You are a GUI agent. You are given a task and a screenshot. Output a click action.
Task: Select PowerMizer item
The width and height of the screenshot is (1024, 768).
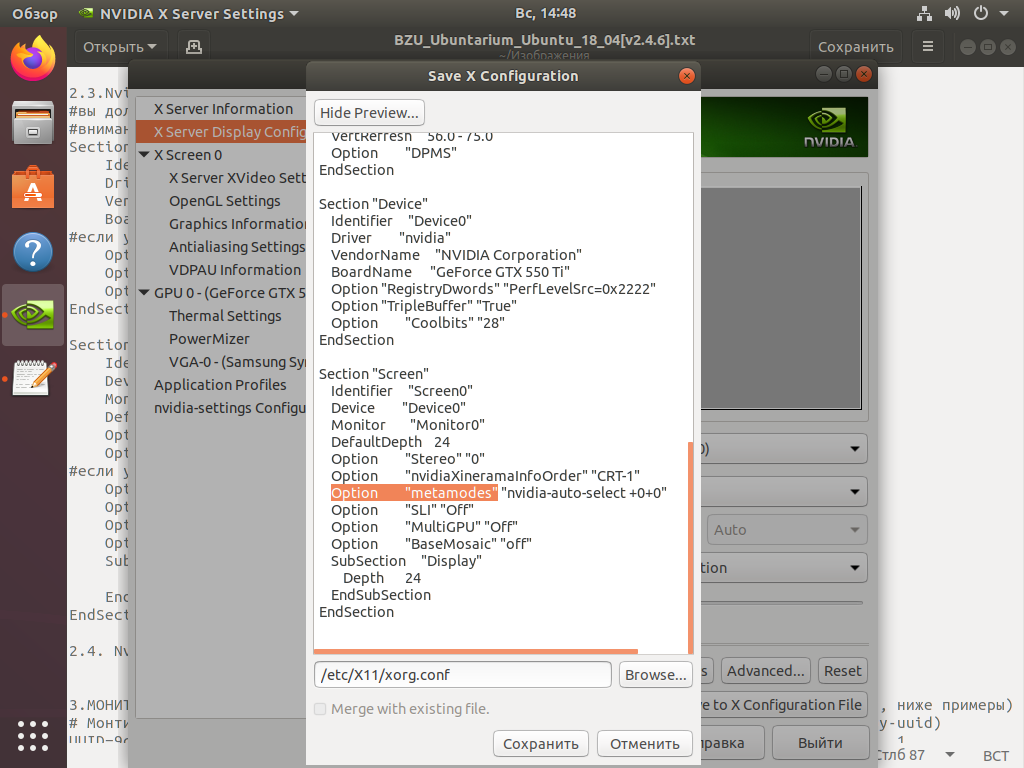pos(209,339)
